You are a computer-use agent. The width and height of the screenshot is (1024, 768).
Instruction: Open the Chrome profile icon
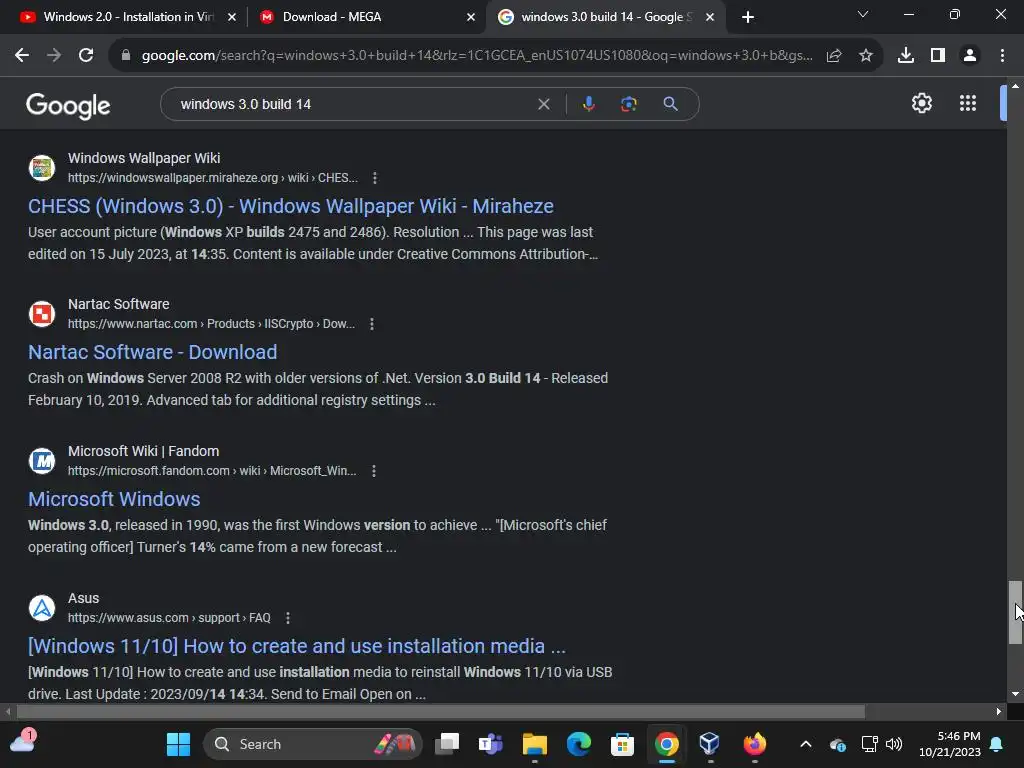point(970,56)
